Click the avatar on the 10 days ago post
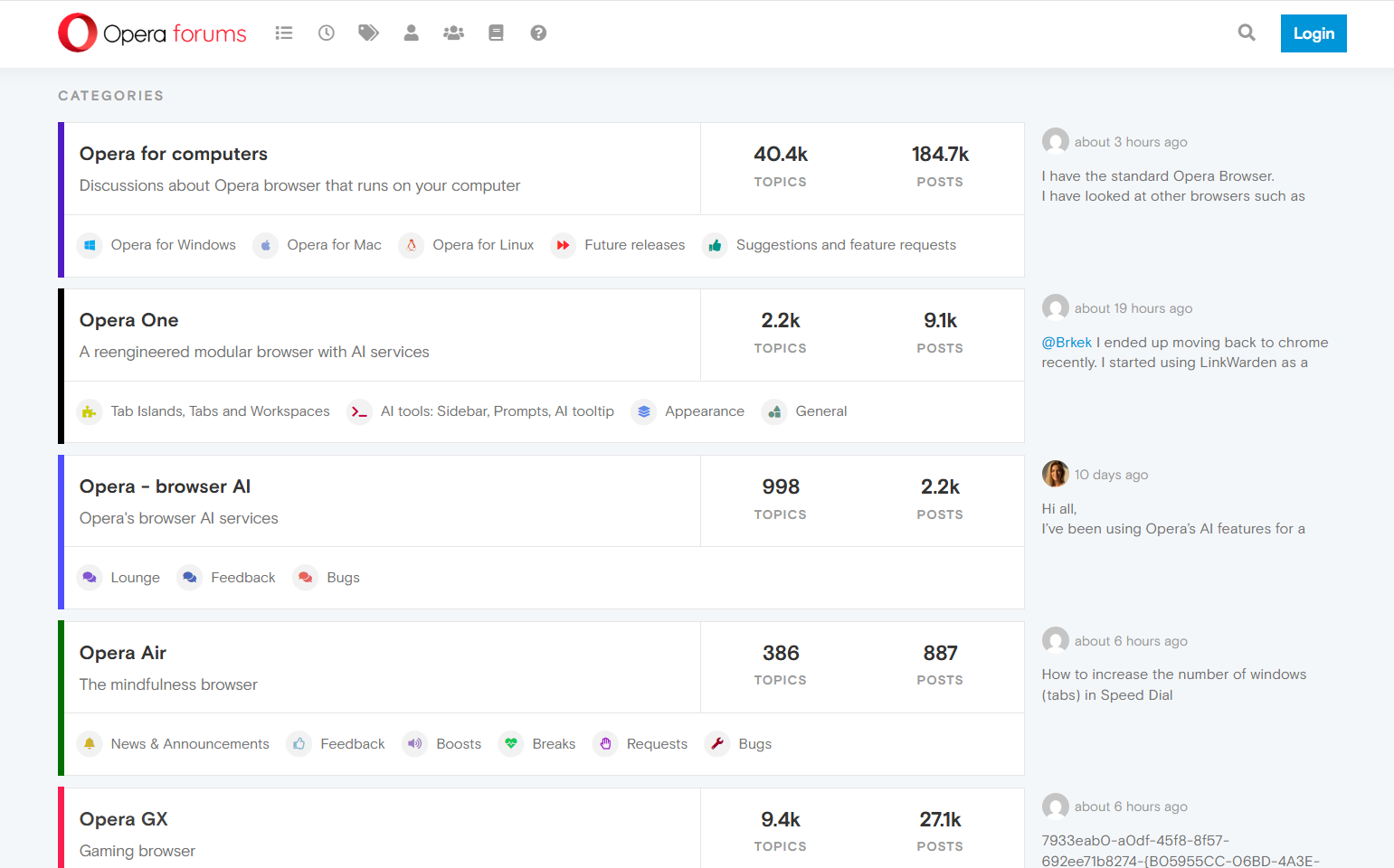 pos(1055,474)
